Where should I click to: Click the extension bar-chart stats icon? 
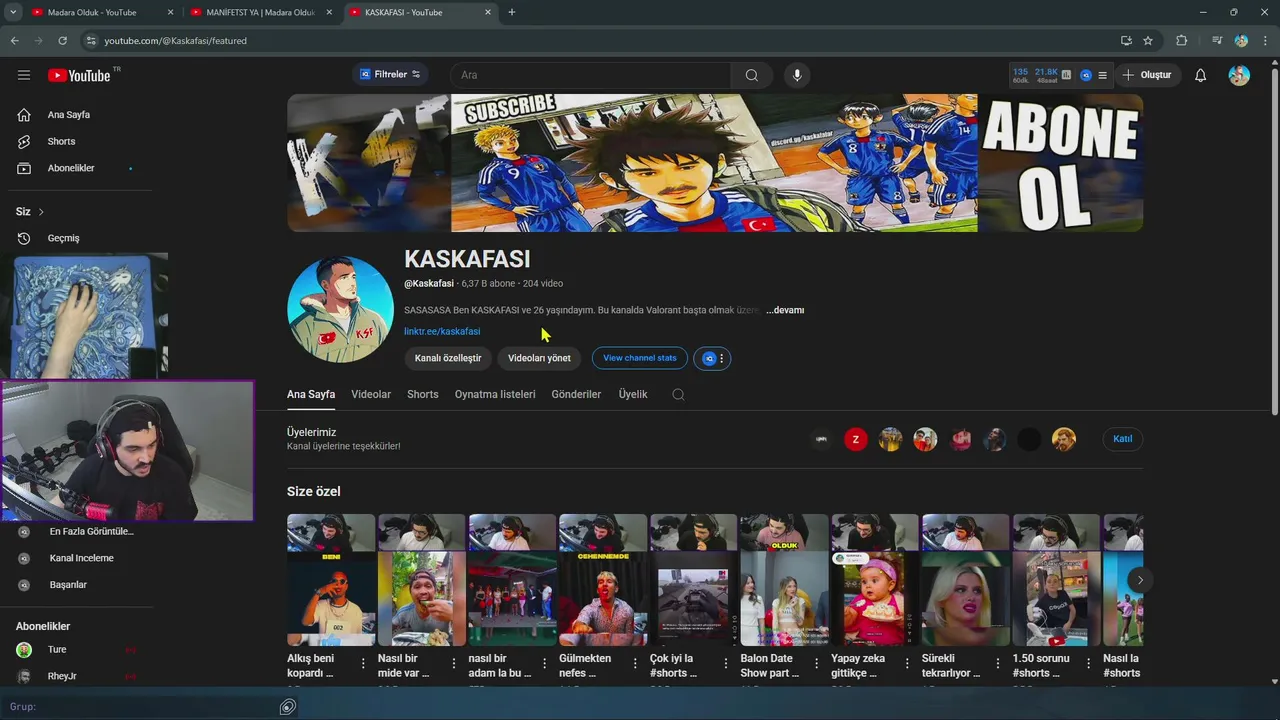[1067, 75]
